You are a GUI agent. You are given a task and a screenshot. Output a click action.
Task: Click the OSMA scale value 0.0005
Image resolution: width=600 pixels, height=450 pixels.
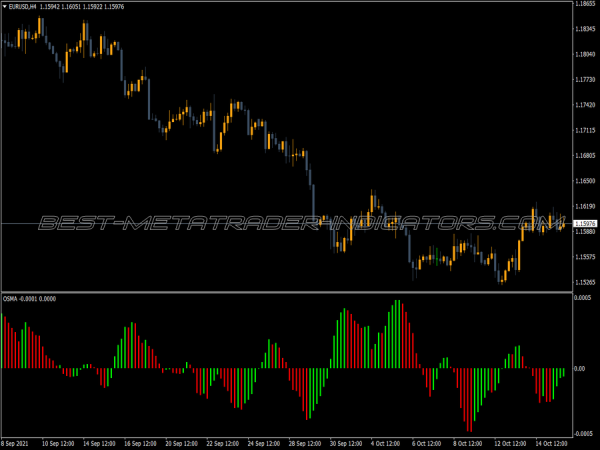point(582,298)
